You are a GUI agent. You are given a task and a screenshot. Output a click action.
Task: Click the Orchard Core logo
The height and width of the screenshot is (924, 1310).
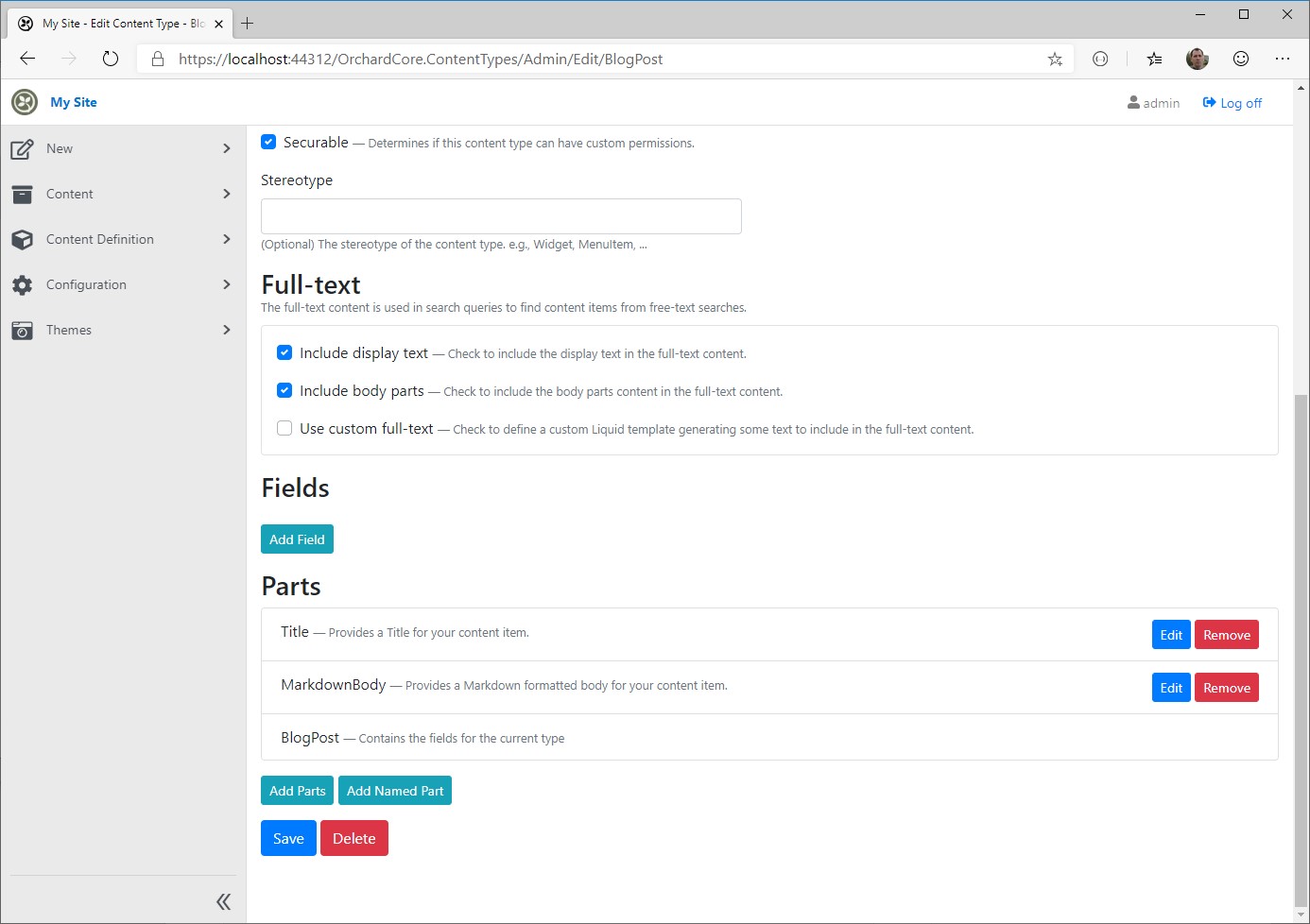23,102
